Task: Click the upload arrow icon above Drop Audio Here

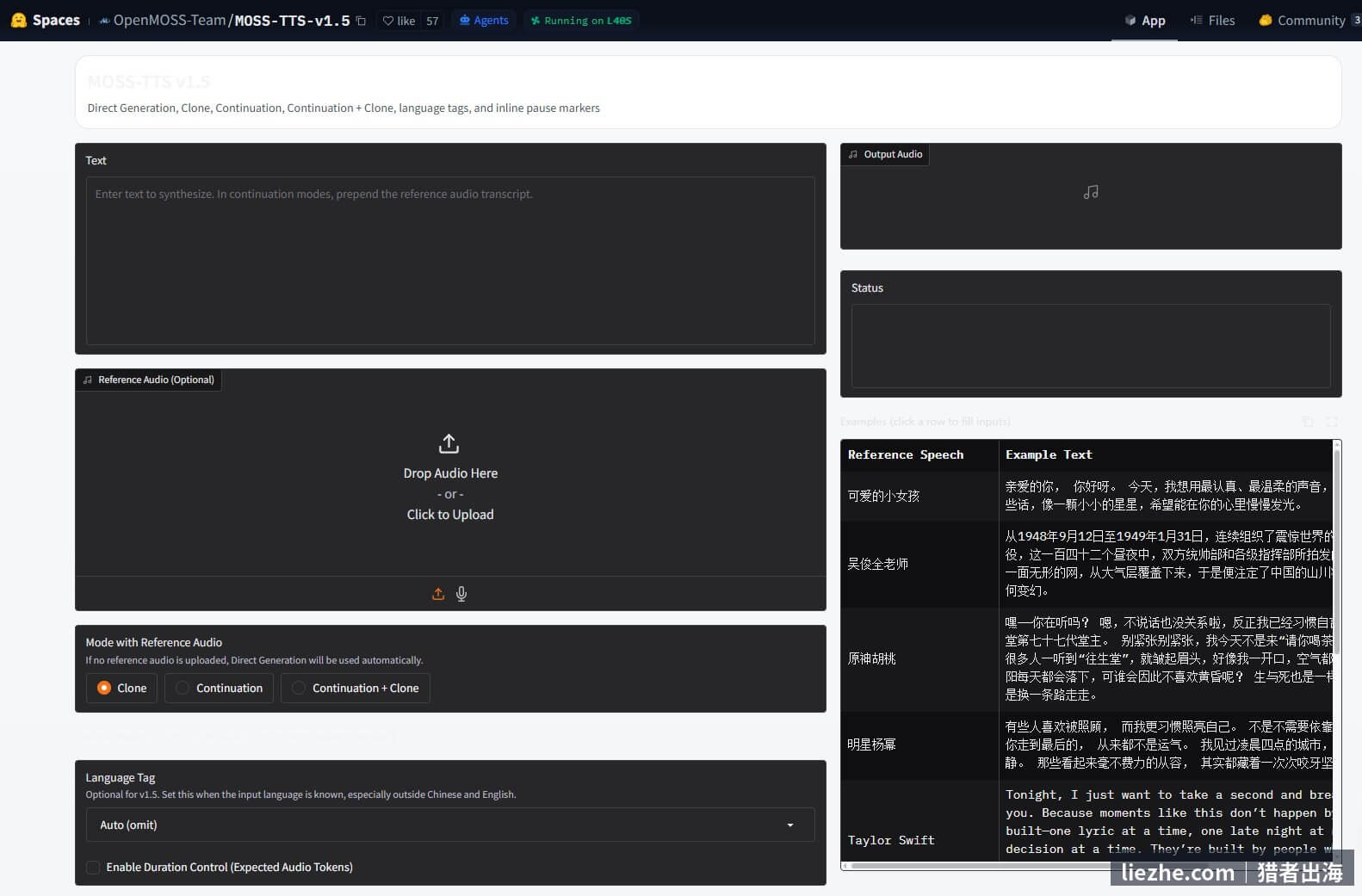Action: (x=449, y=443)
